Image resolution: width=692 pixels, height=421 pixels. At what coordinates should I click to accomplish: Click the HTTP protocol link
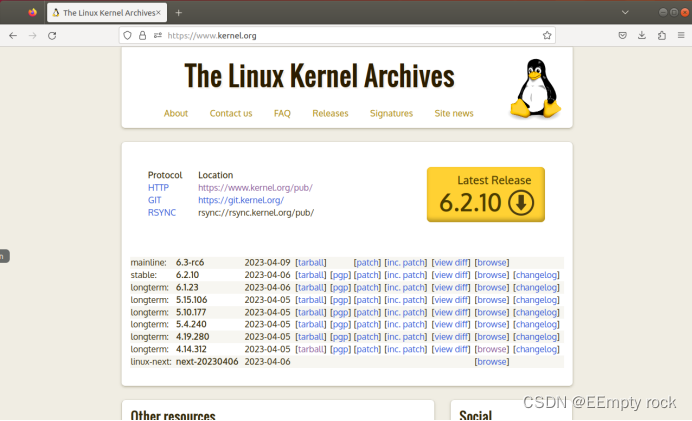point(158,188)
